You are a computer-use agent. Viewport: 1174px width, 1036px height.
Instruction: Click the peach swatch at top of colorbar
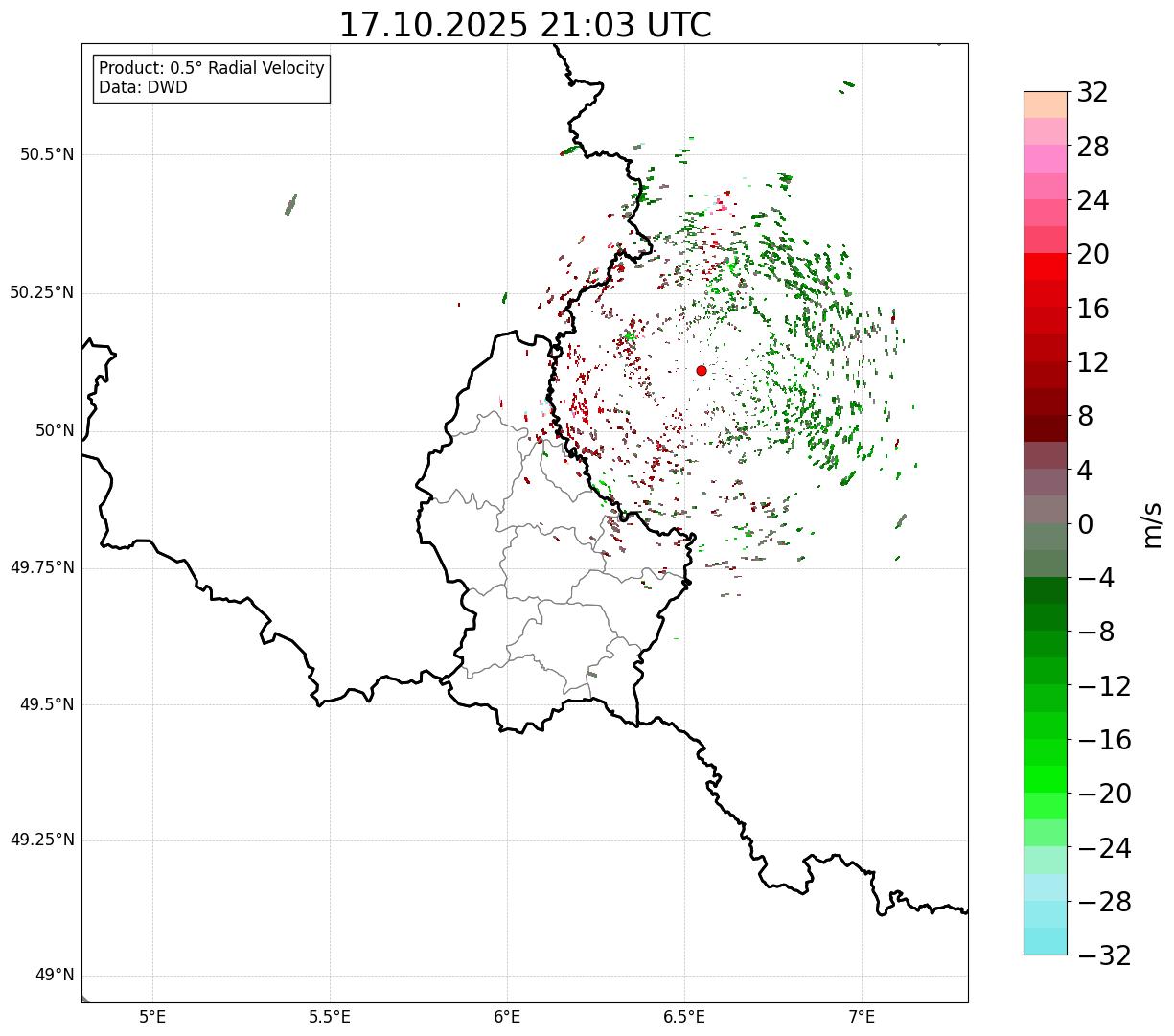1046,104
